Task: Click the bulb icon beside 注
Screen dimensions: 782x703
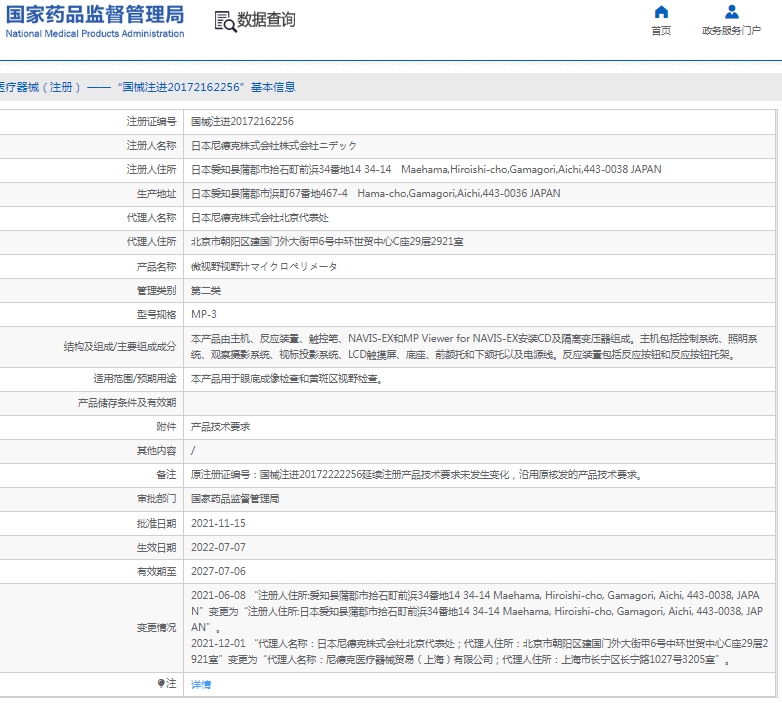Action: pos(161,683)
